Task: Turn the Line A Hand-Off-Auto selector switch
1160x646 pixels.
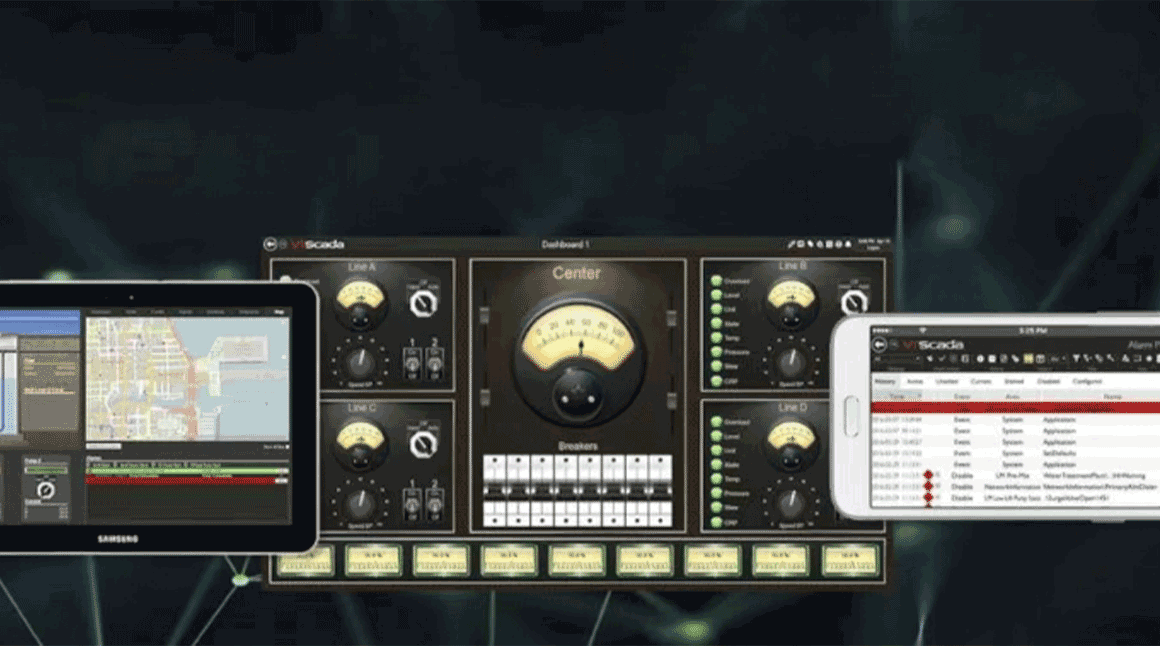Action: [422, 303]
